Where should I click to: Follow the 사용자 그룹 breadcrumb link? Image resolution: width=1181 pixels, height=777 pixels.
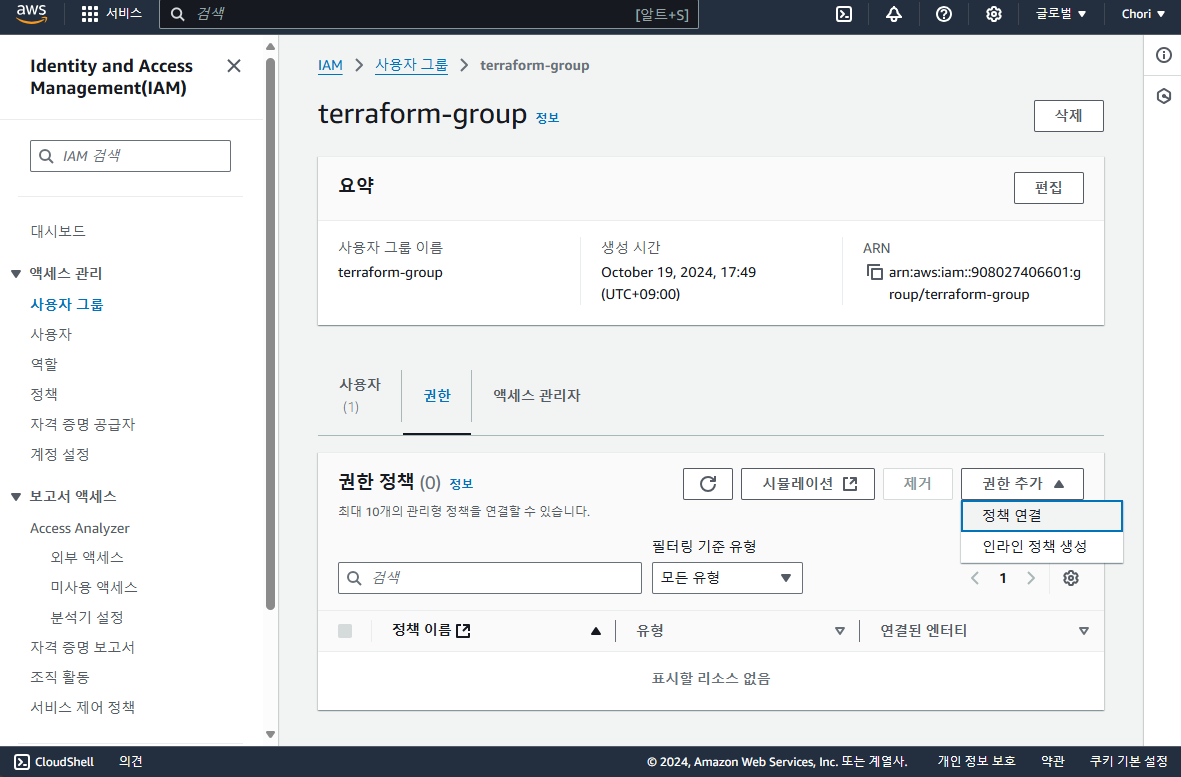tap(411, 66)
